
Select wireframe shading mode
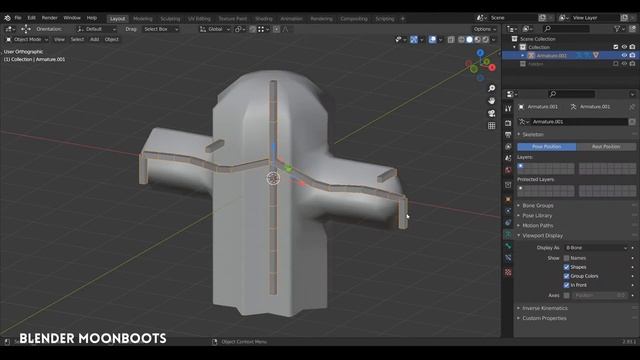(x=462, y=40)
